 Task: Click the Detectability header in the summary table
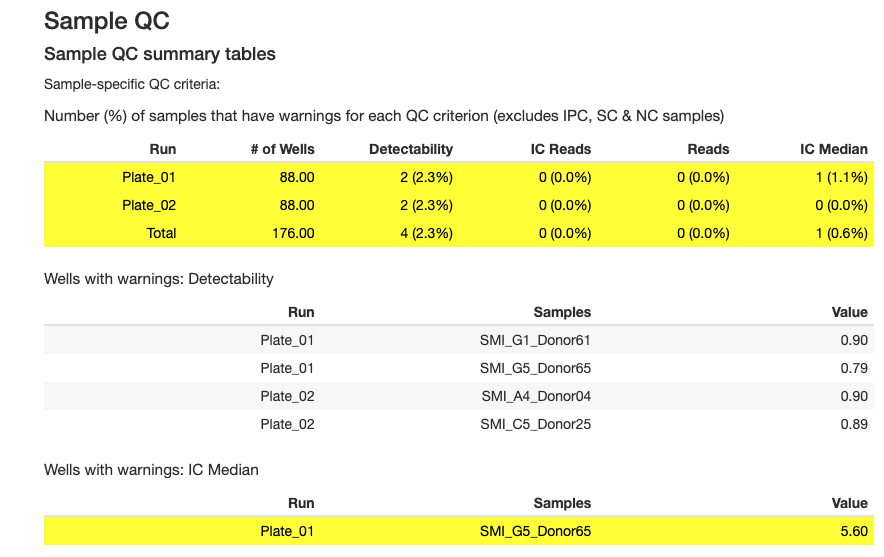(411, 149)
